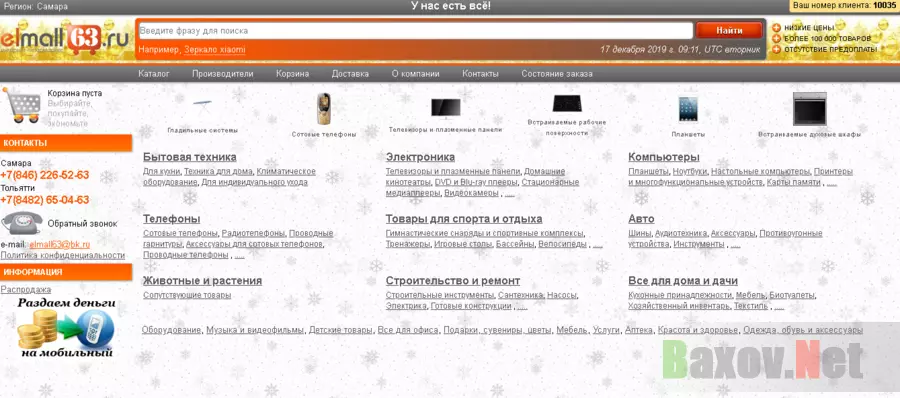Open the Электроника category heading
900x398 pixels.
420,157
